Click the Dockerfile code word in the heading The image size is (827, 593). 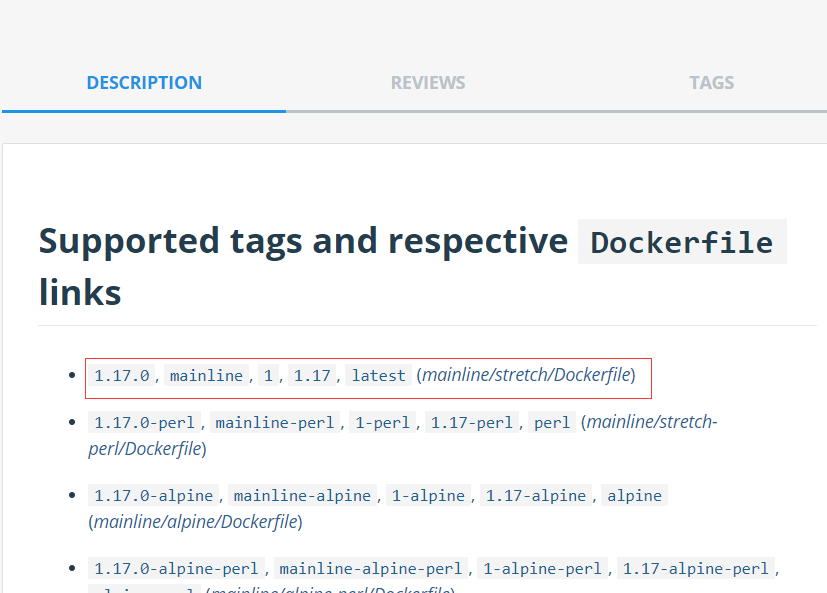coord(682,243)
